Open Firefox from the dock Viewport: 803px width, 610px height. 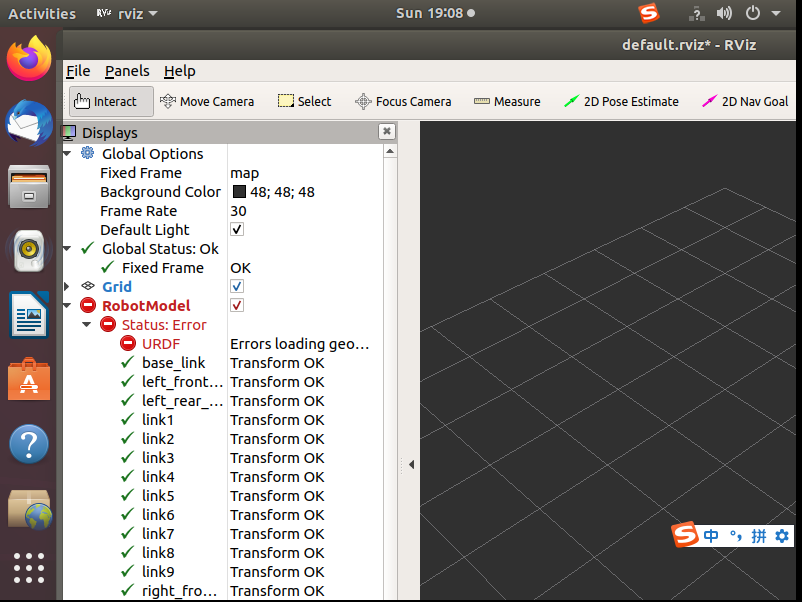coord(29,60)
